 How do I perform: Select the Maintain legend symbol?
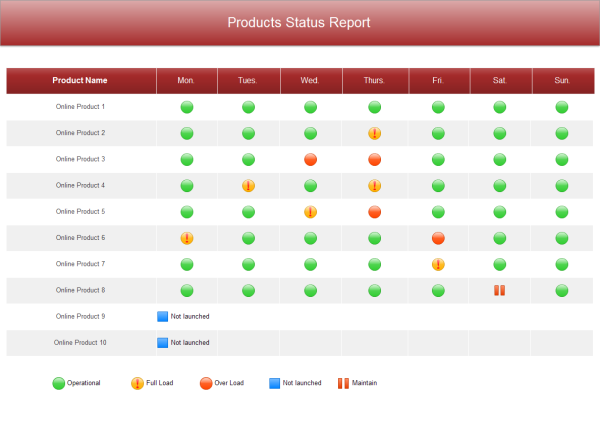pos(342,383)
